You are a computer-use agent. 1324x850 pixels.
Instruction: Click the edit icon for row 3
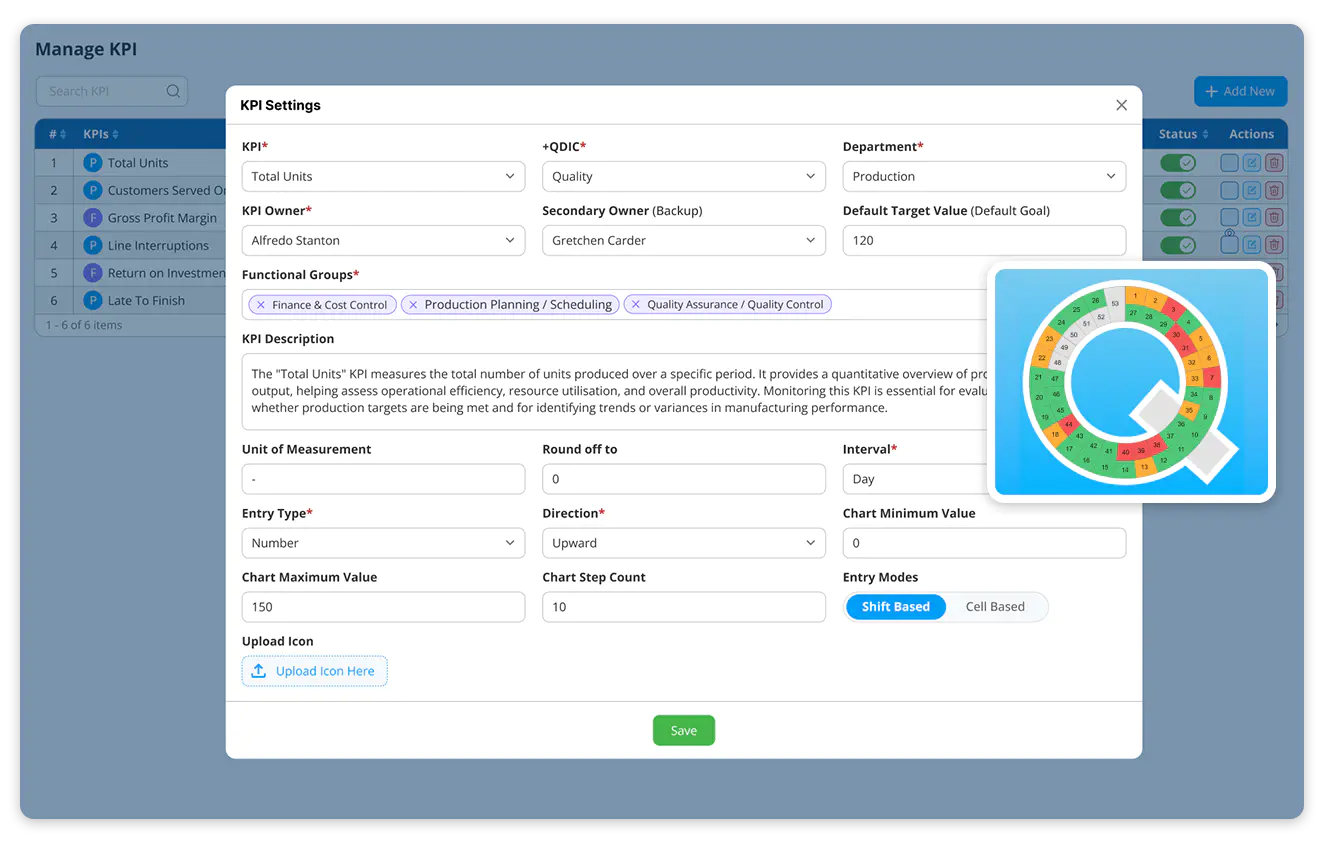(x=1252, y=217)
